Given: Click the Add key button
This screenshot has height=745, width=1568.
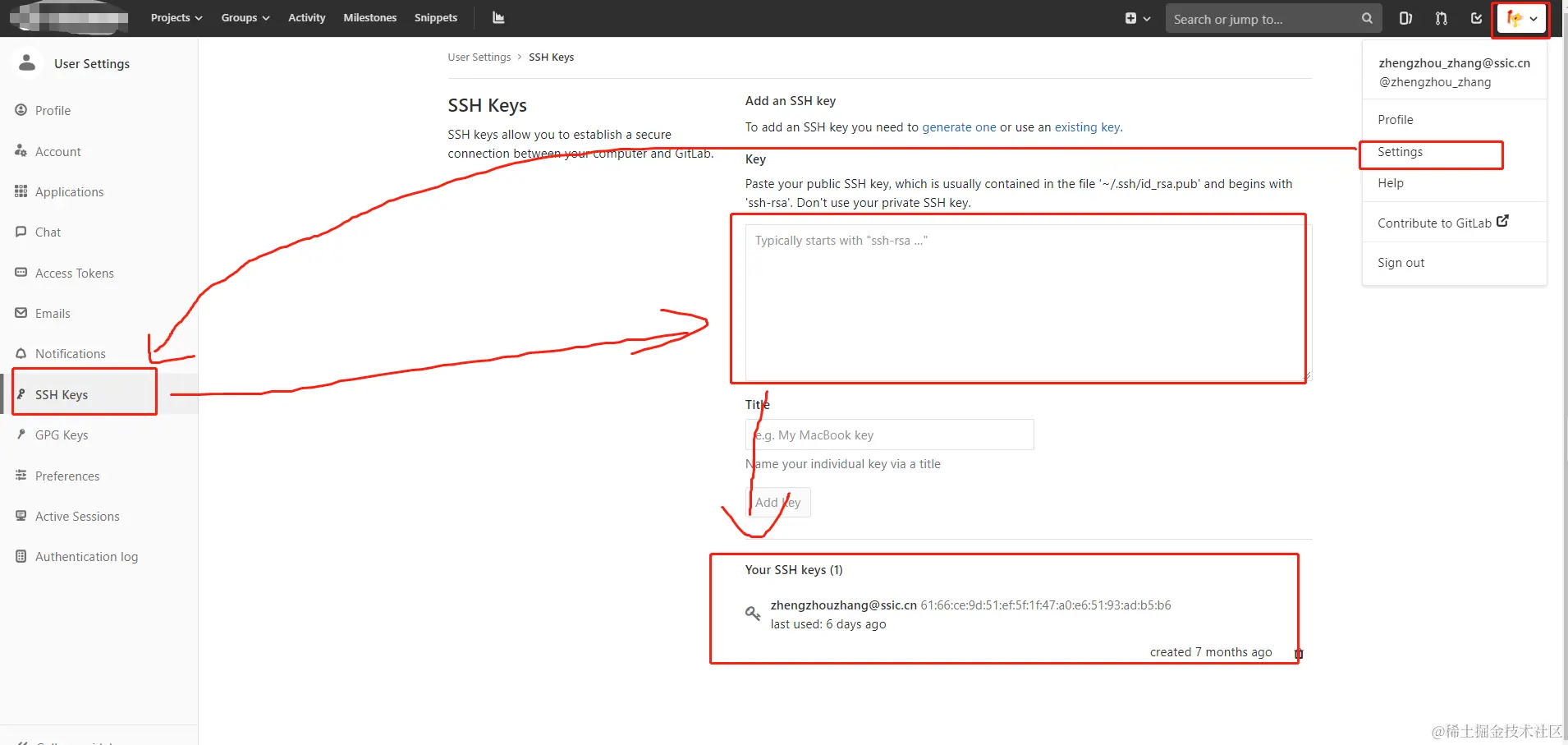Looking at the screenshot, I should point(777,503).
